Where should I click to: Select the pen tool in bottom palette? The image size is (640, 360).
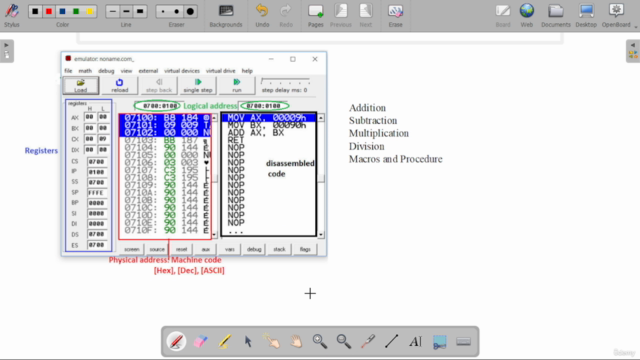(177, 342)
